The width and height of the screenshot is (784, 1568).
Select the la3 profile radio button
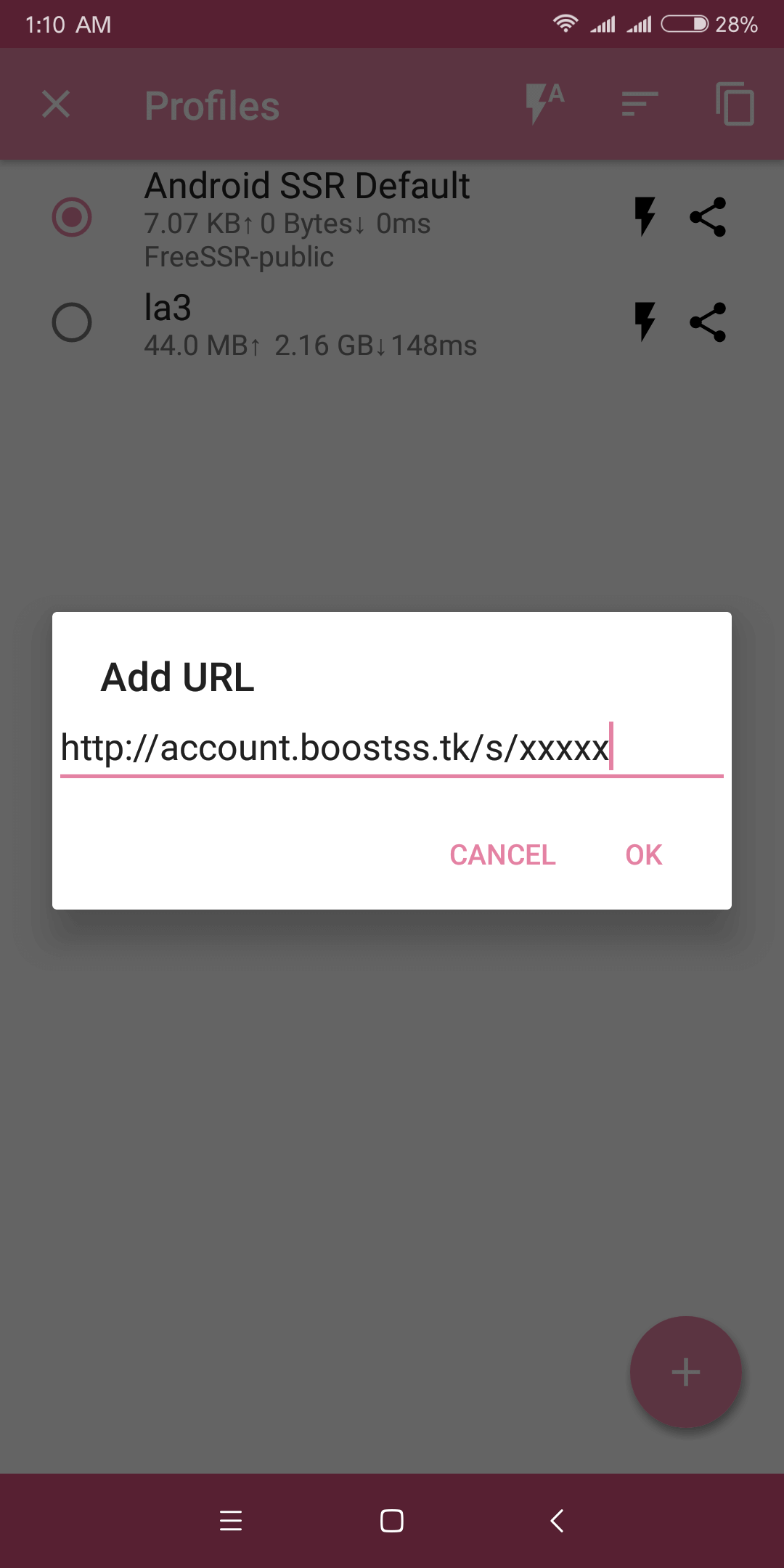[72, 322]
